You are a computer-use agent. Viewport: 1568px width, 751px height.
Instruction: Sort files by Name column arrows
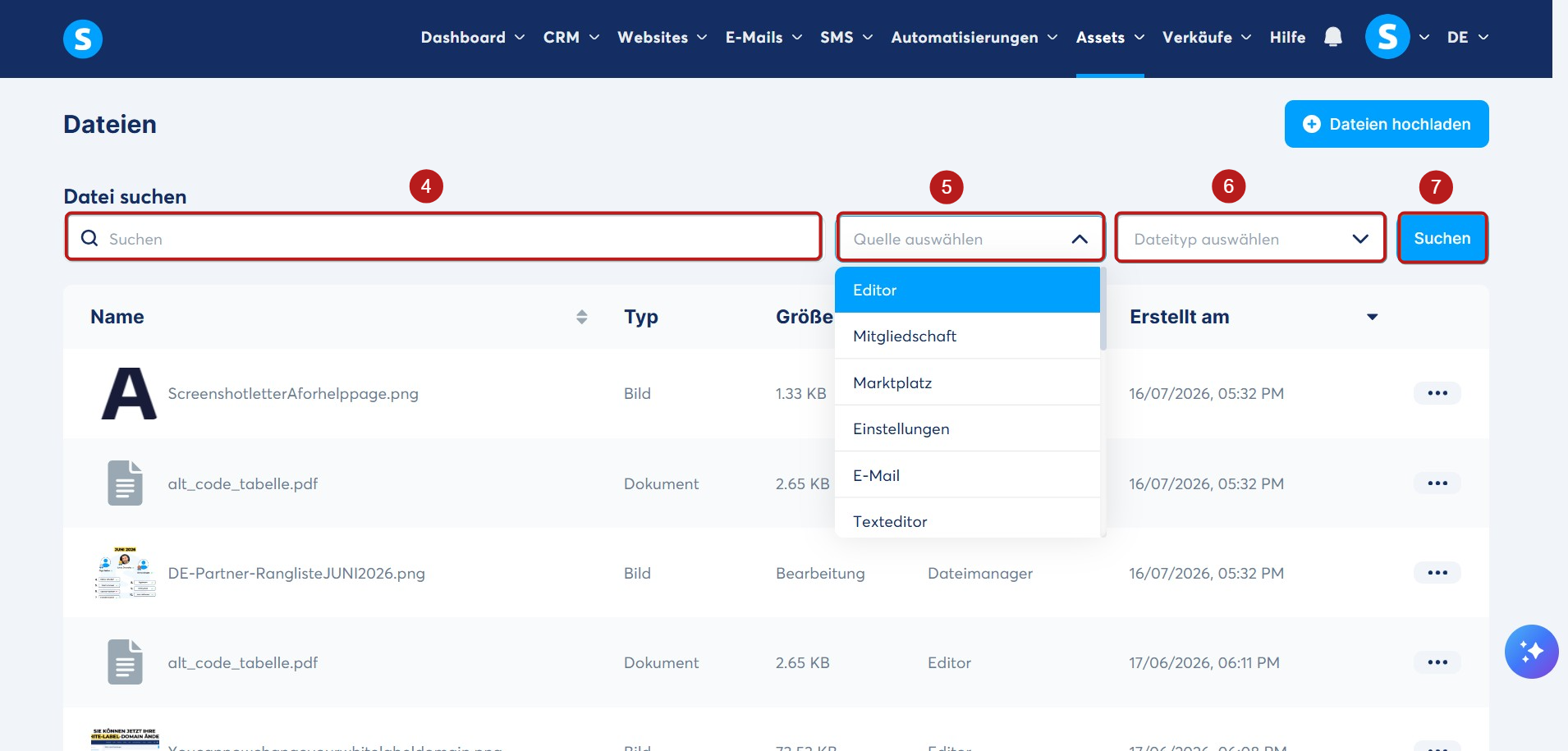[x=581, y=317]
